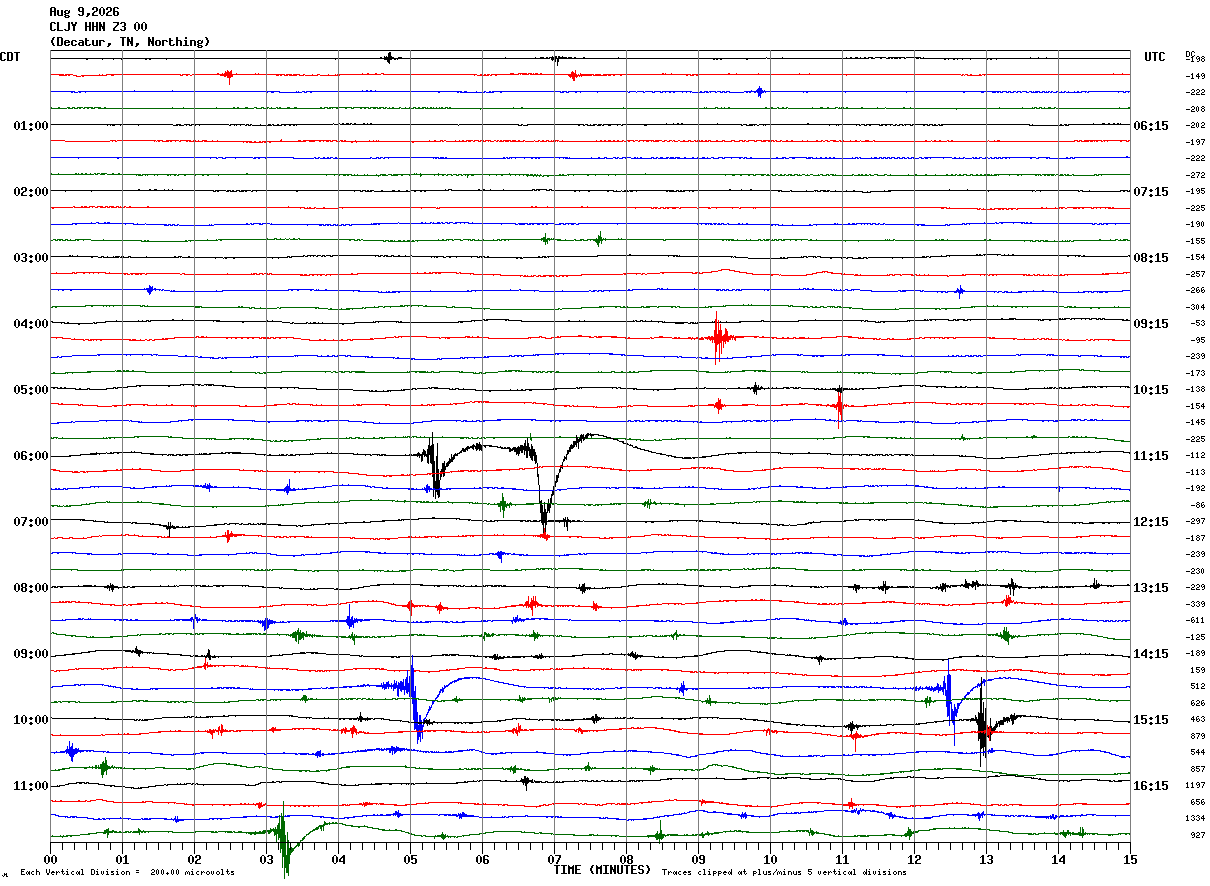Click the DC offset value "-149"
The width and height of the screenshot is (1210, 886).
click(x=1195, y=76)
